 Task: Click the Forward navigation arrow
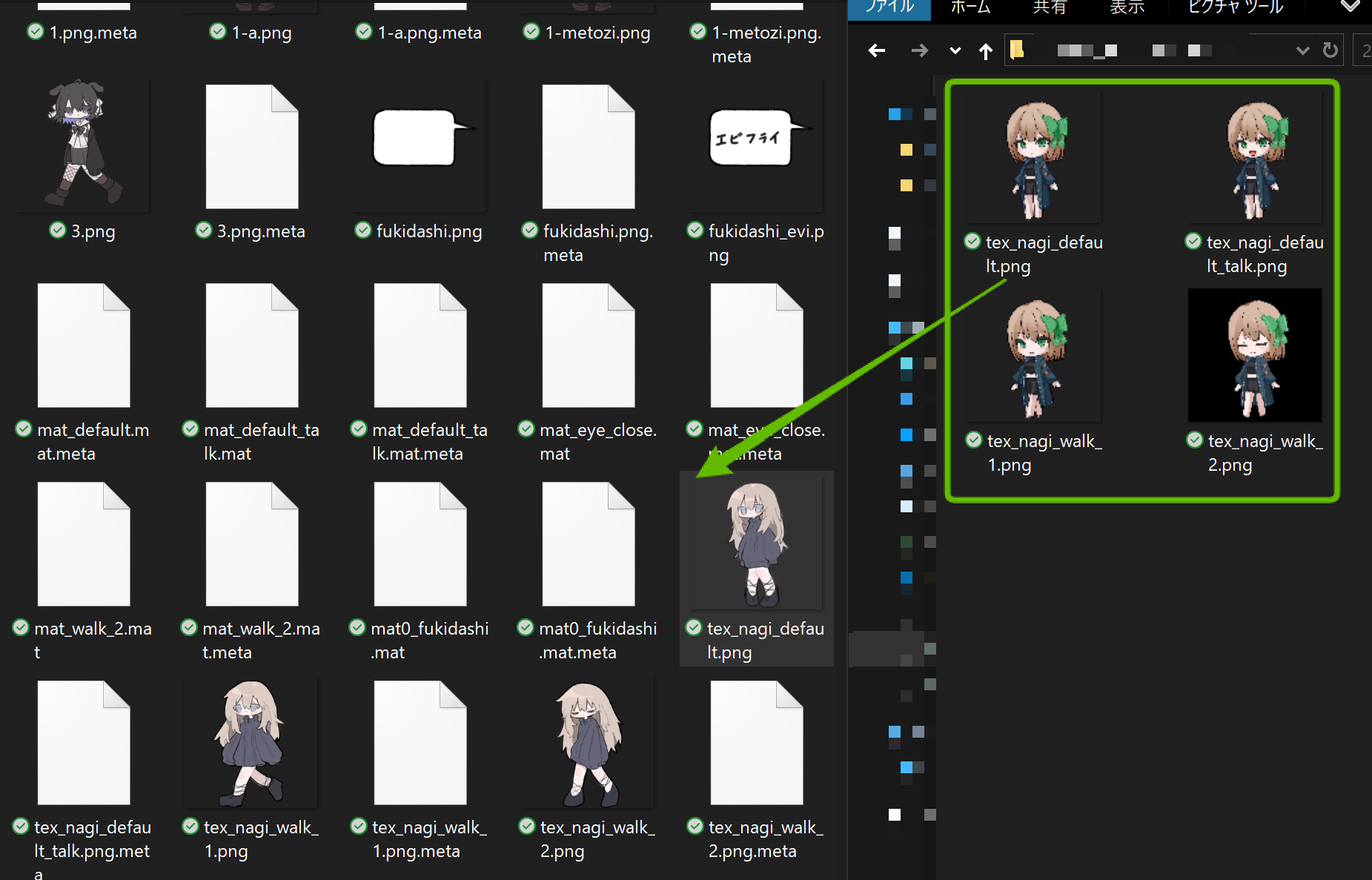click(x=919, y=50)
